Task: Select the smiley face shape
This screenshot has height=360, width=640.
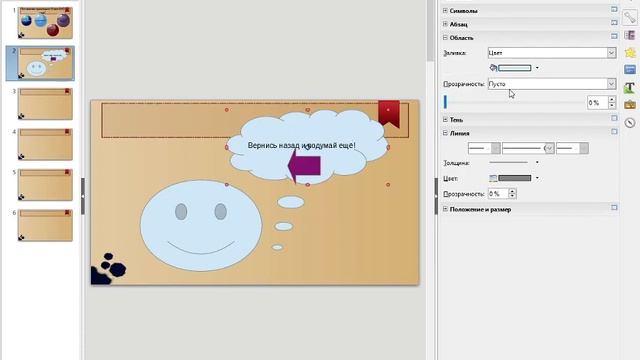Action: pyautogui.click(x=201, y=226)
